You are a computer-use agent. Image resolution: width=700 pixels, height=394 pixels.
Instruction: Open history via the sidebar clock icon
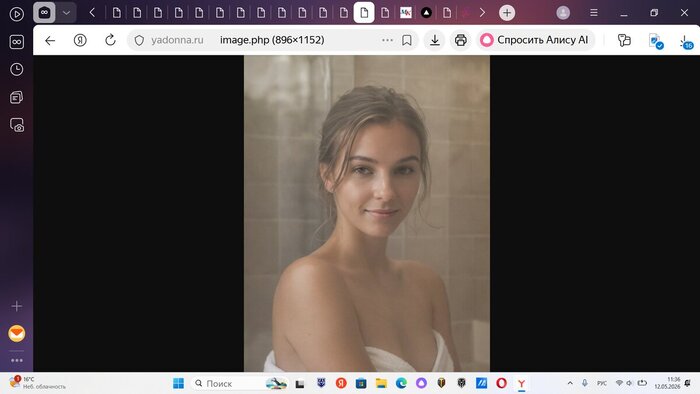17,69
